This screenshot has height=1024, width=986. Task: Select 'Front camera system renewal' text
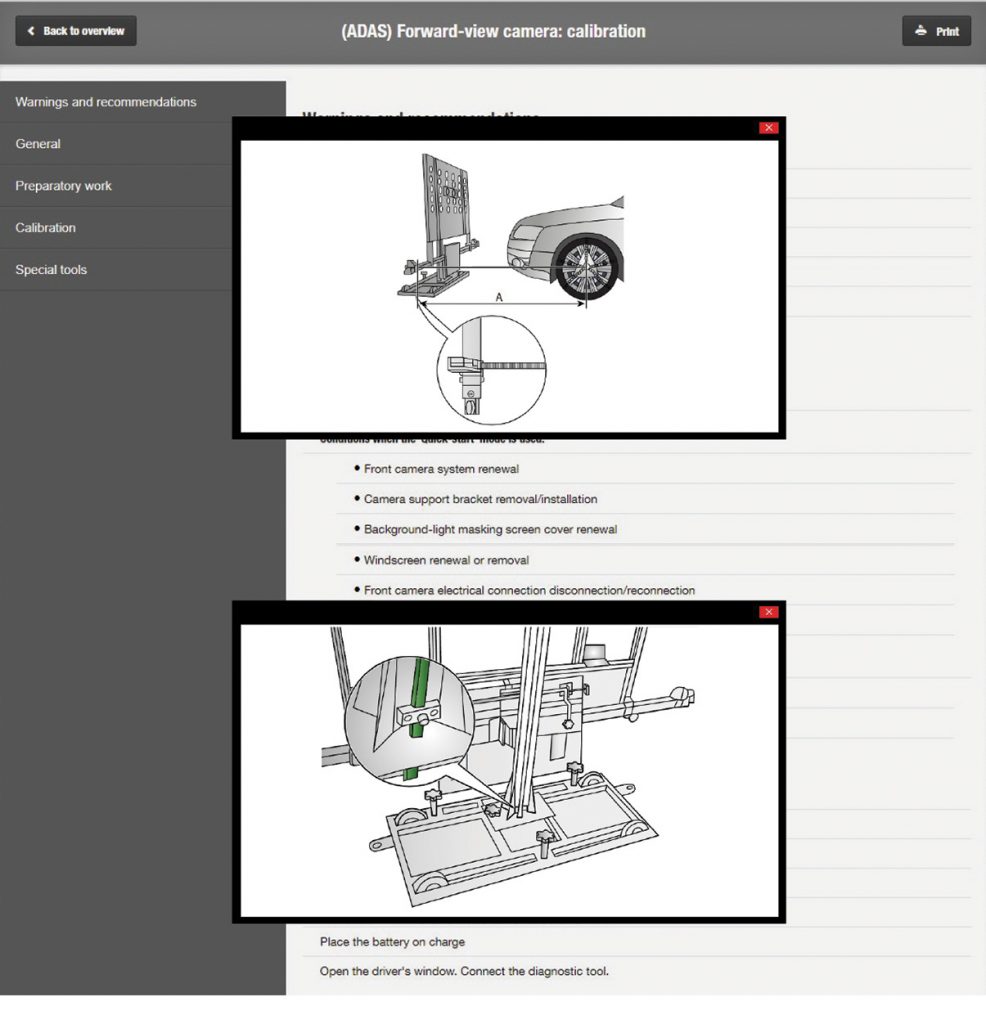pos(441,469)
